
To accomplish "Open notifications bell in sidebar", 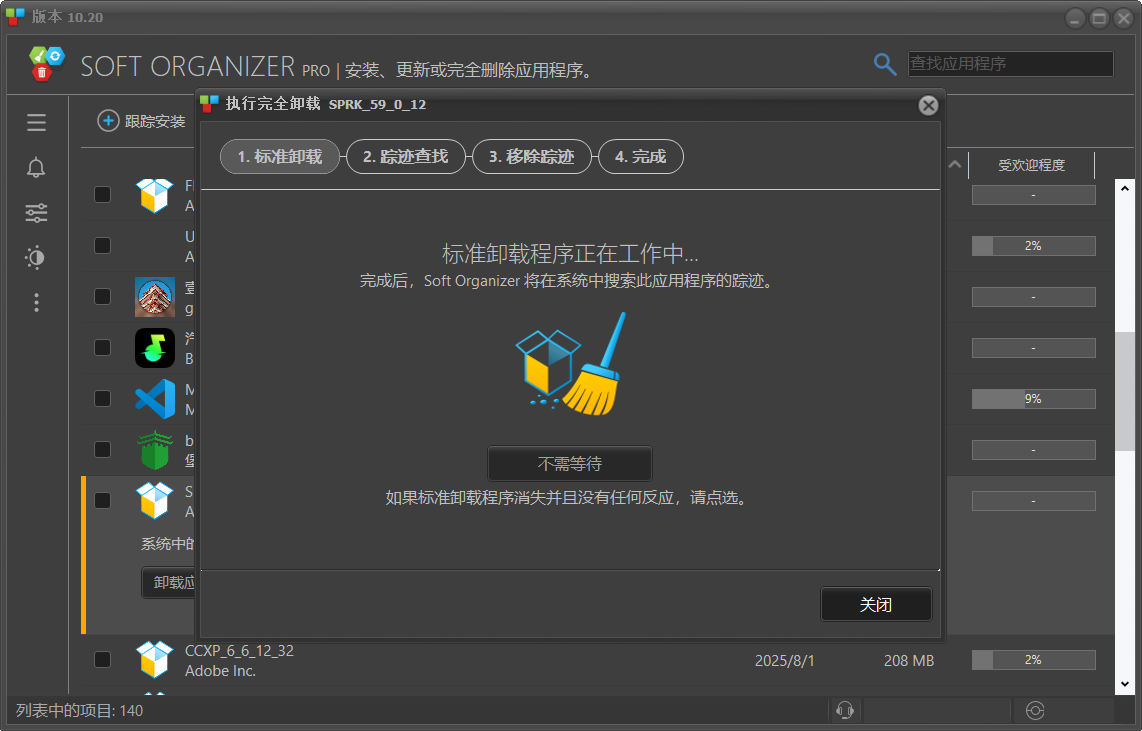I will [x=36, y=168].
